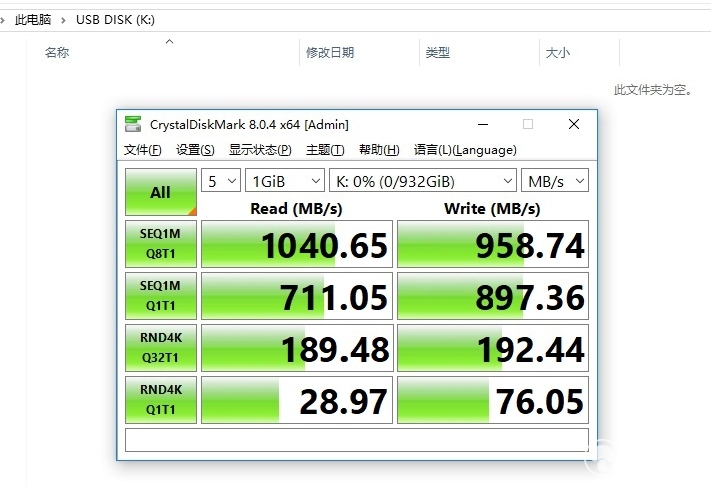Open the test count dropdown showing 5
The width and height of the screenshot is (711, 486).
(x=221, y=181)
